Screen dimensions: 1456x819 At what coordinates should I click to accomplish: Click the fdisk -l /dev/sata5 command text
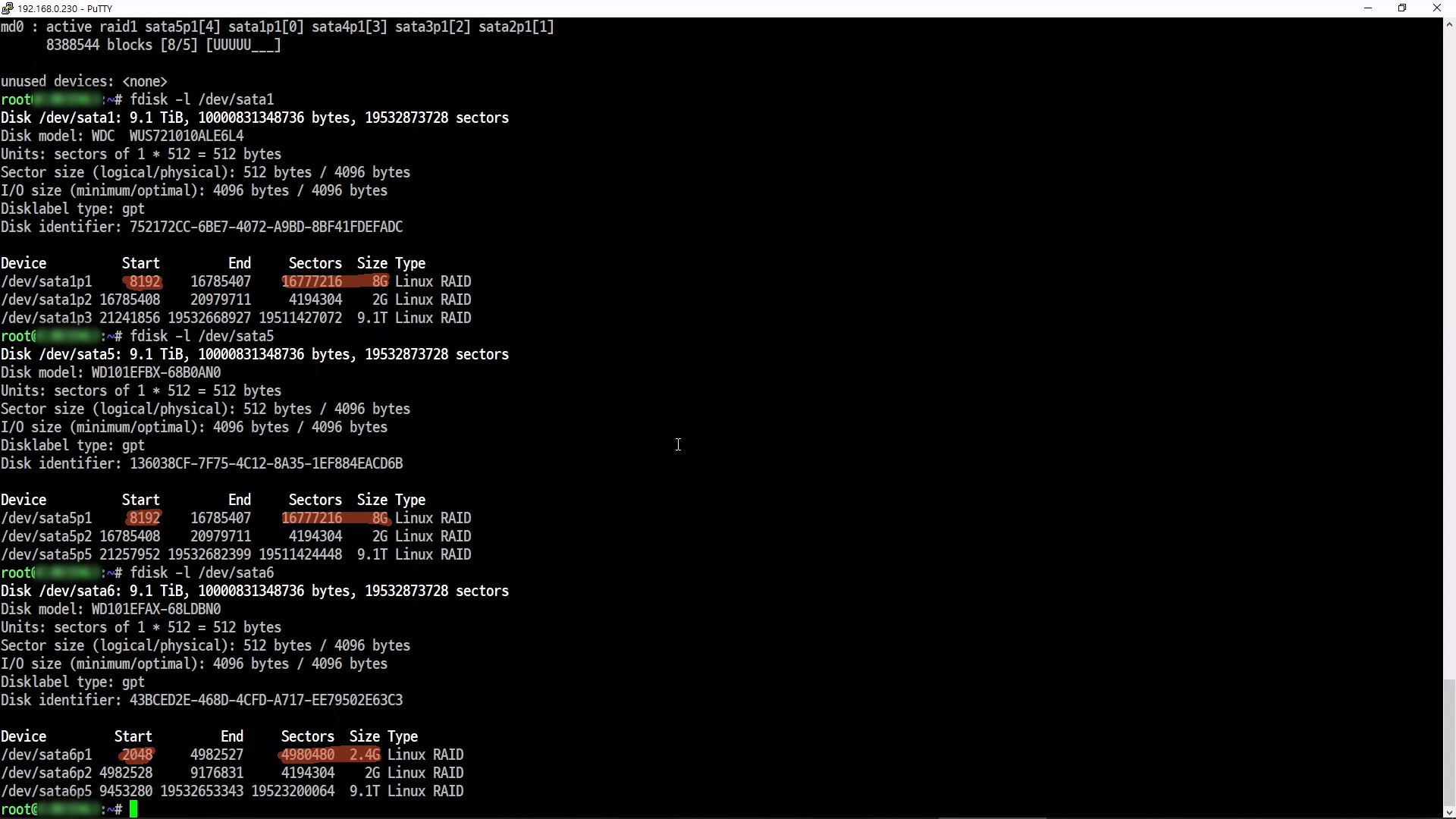tap(202, 336)
